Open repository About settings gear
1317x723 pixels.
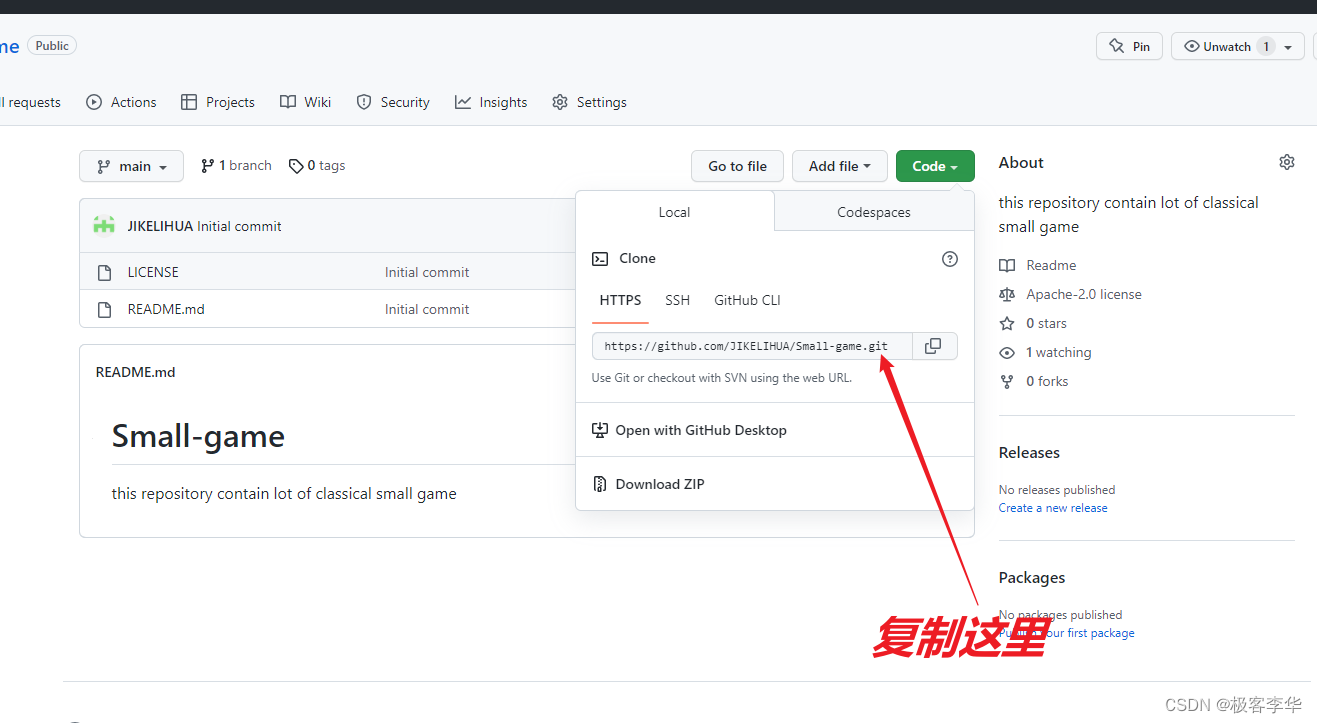[1287, 162]
